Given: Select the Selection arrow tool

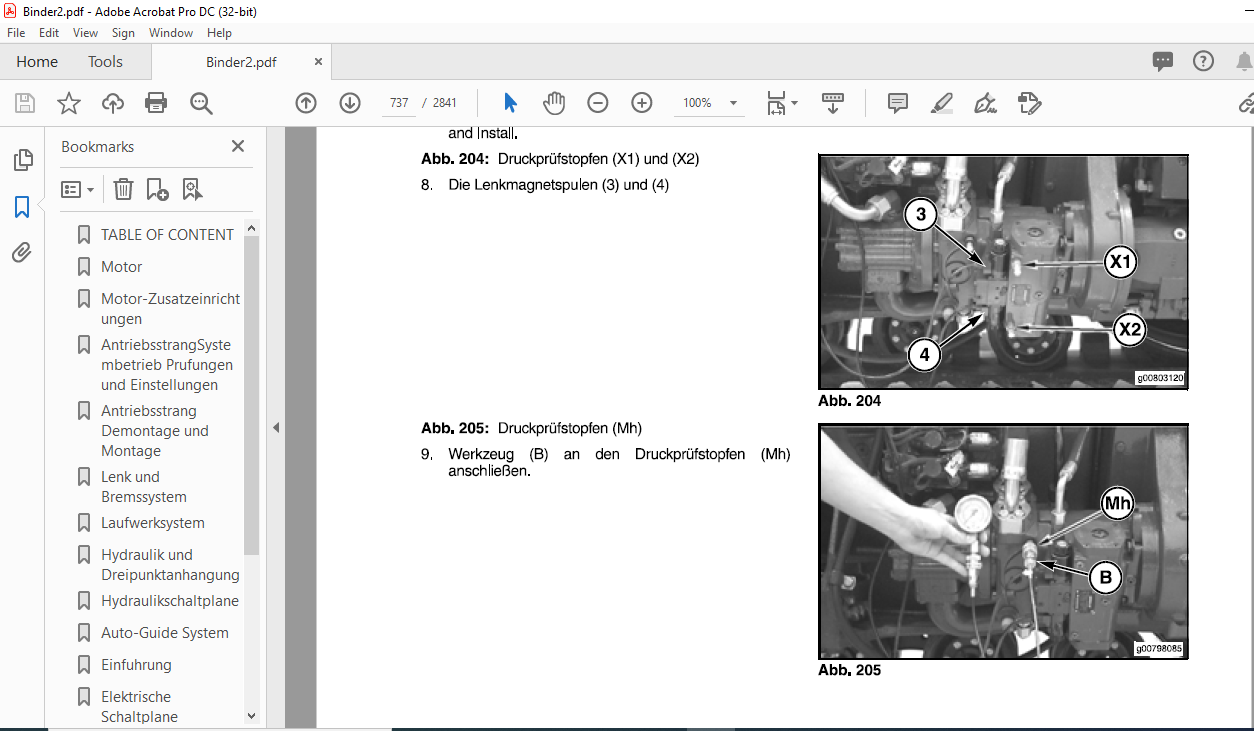Looking at the screenshot, I should (511, 103).
